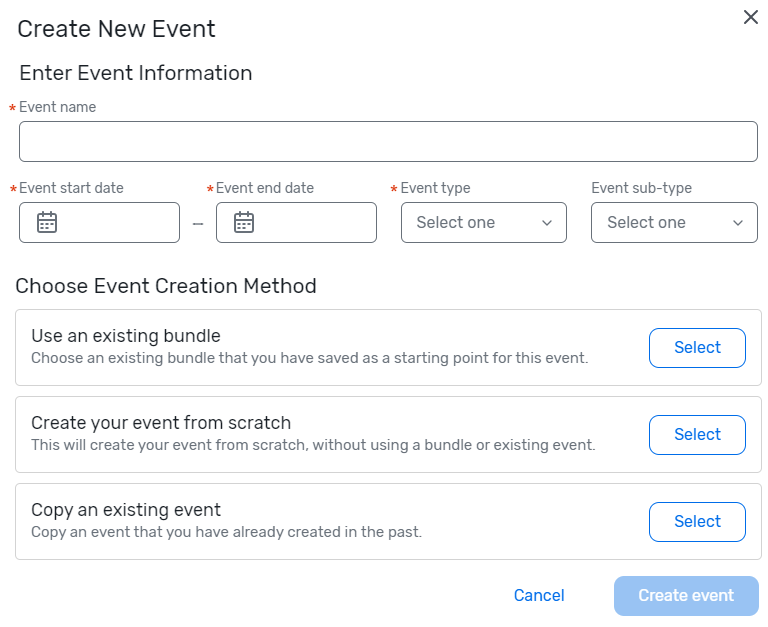
Task: Open the end date calendar picker icon
Action: [244, 222]
